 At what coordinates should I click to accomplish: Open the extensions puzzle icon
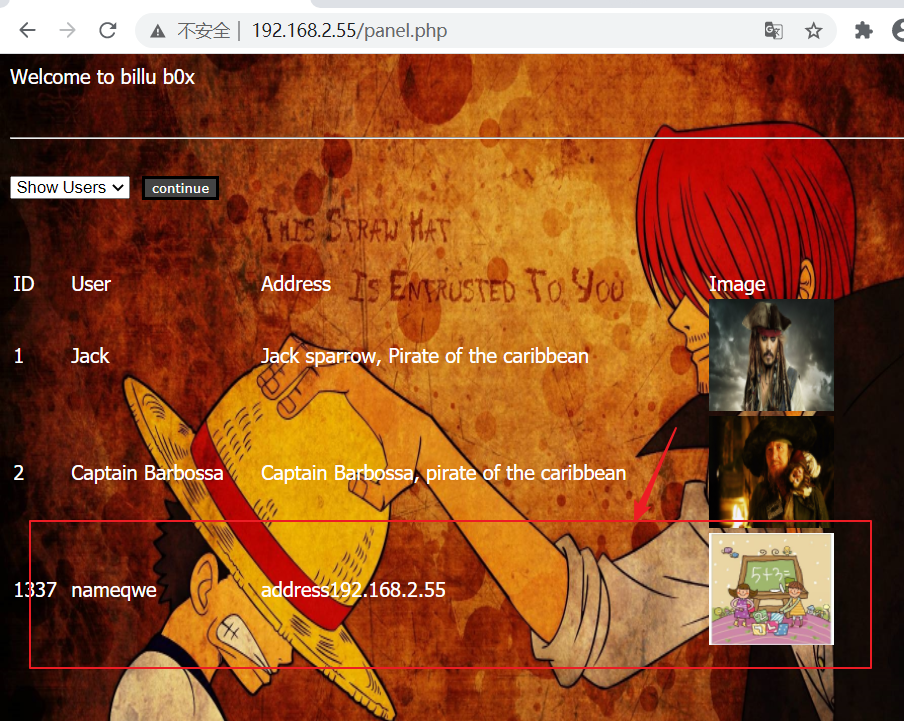pos(863,31)
